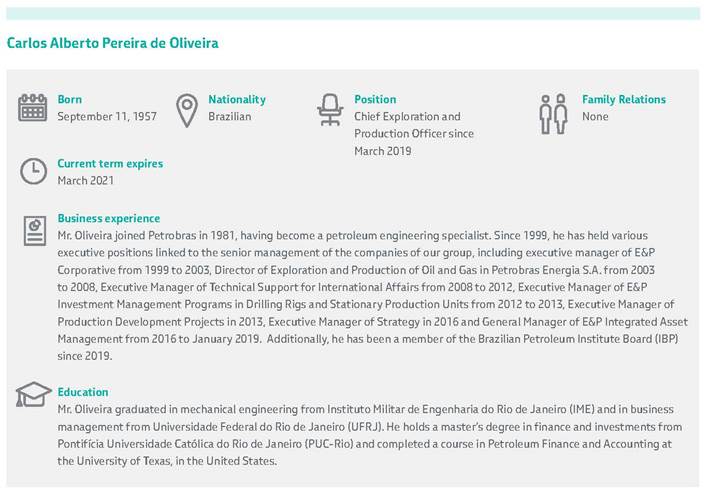The width and height of the screenshot is (709, 495).
Task: Click the Business experience heading
Action: (x=108, y=218)
